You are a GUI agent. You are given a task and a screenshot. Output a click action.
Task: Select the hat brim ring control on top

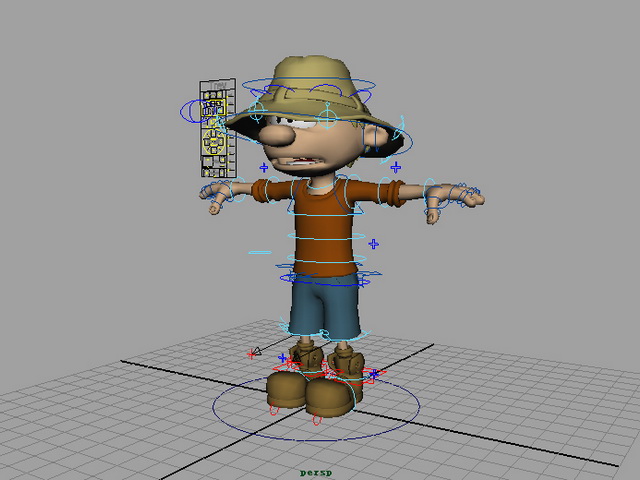(x=309, y=84)
